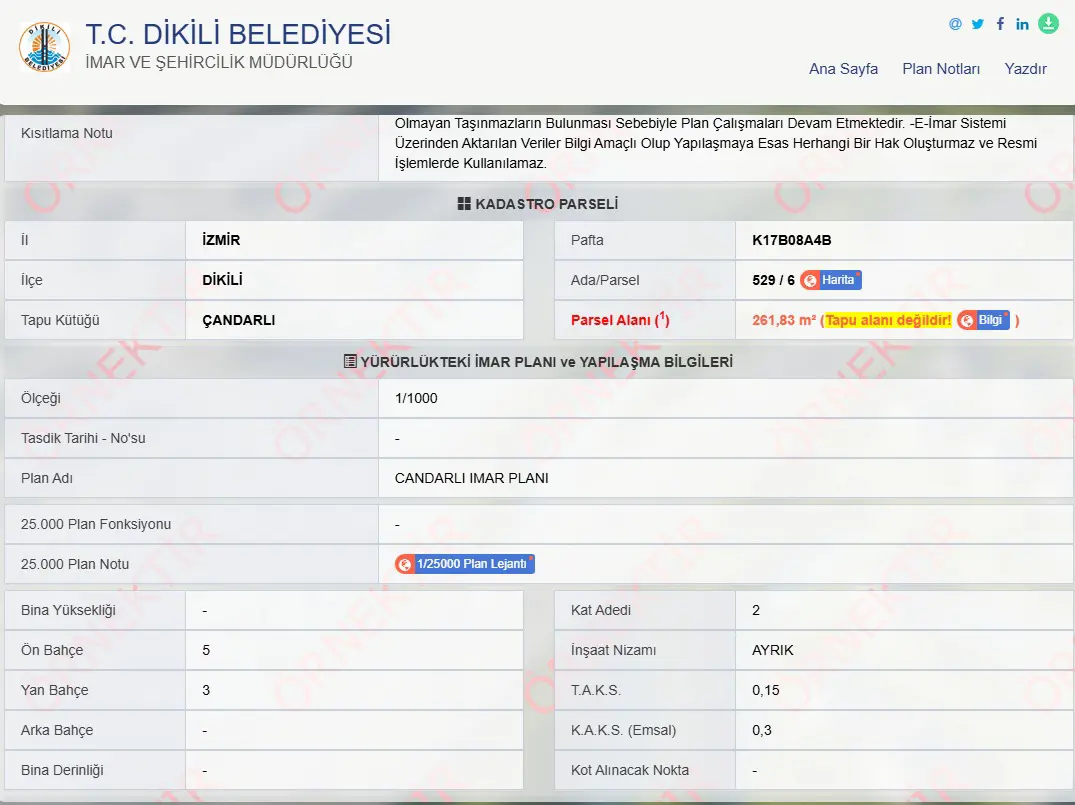Select the K.A.K.S. value 0,3

coord(762,730)
